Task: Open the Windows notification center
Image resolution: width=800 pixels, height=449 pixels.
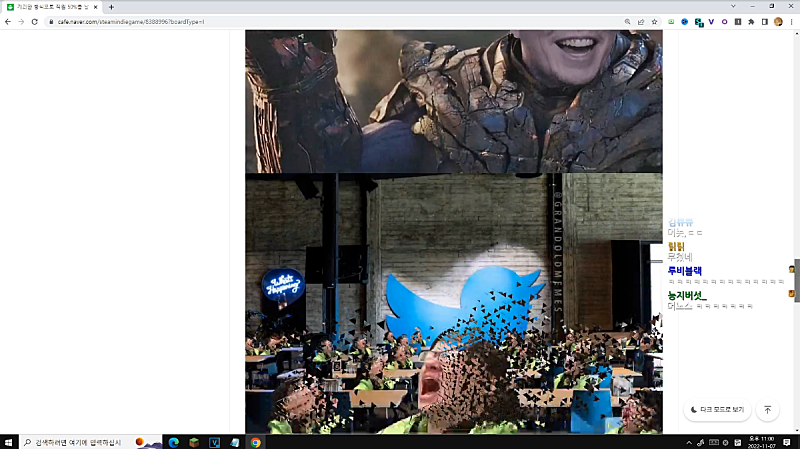Action: tap(787, 442)
